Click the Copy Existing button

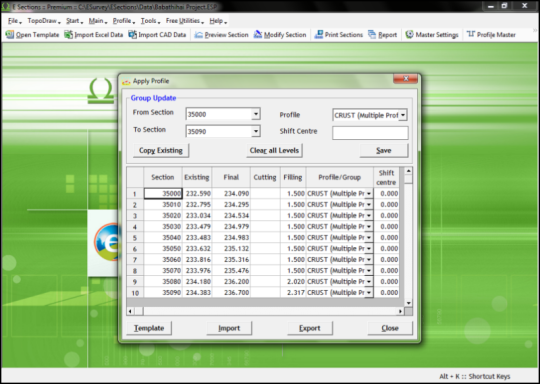tap(161, 151)
